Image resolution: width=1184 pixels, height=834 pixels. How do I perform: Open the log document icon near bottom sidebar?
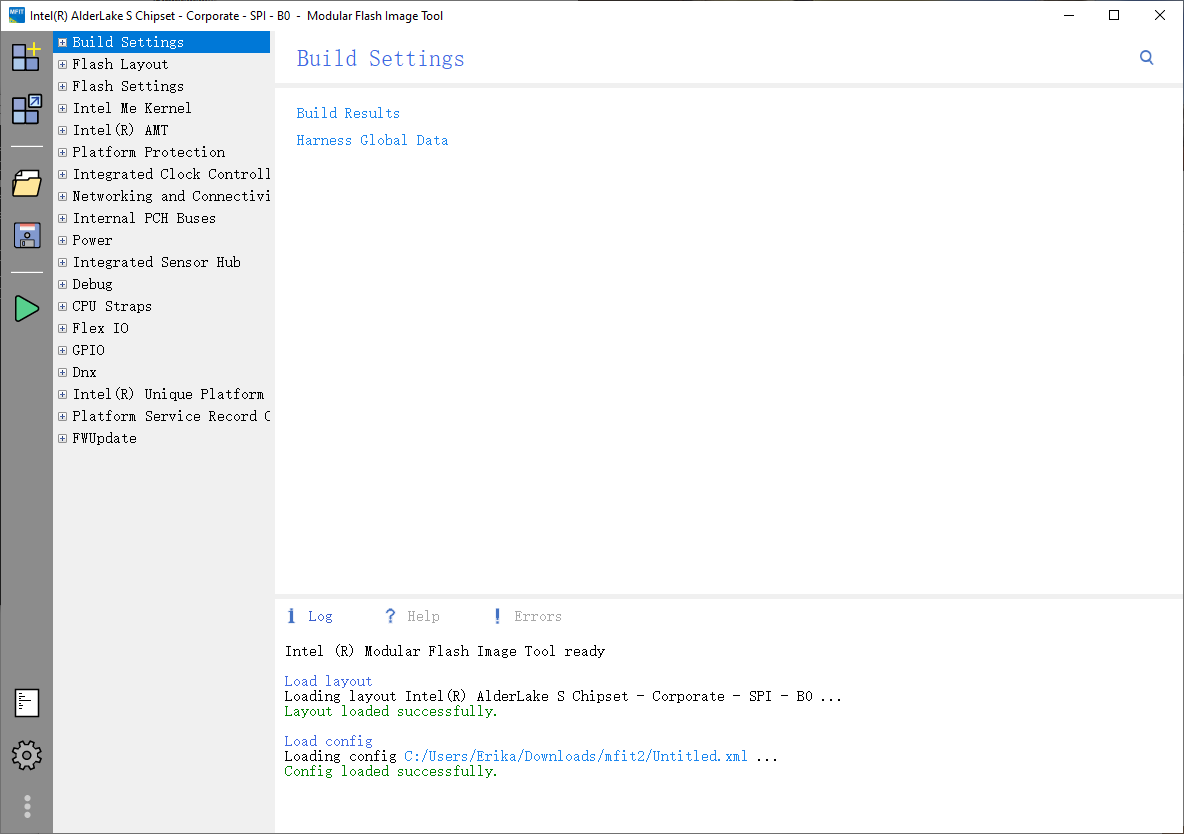coord(27,703)
